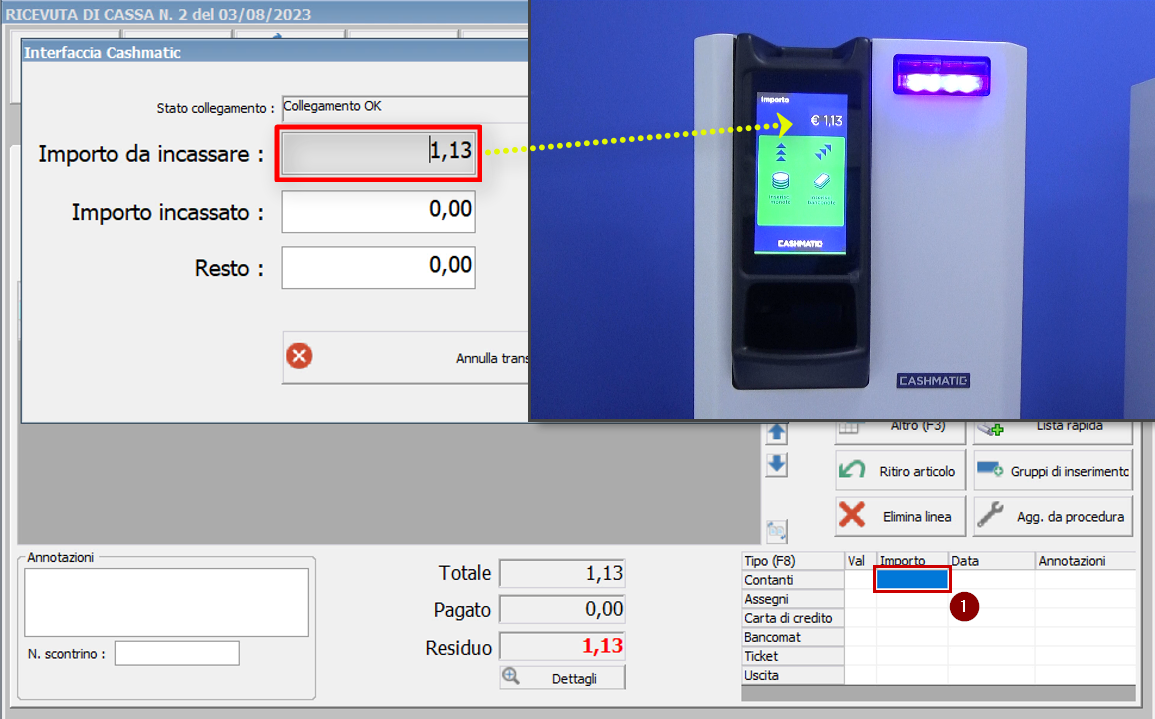Click the highlighted blue Importo cell
Screen dimensions: 1155x719
pyautogui.click(x=911, y=579)
